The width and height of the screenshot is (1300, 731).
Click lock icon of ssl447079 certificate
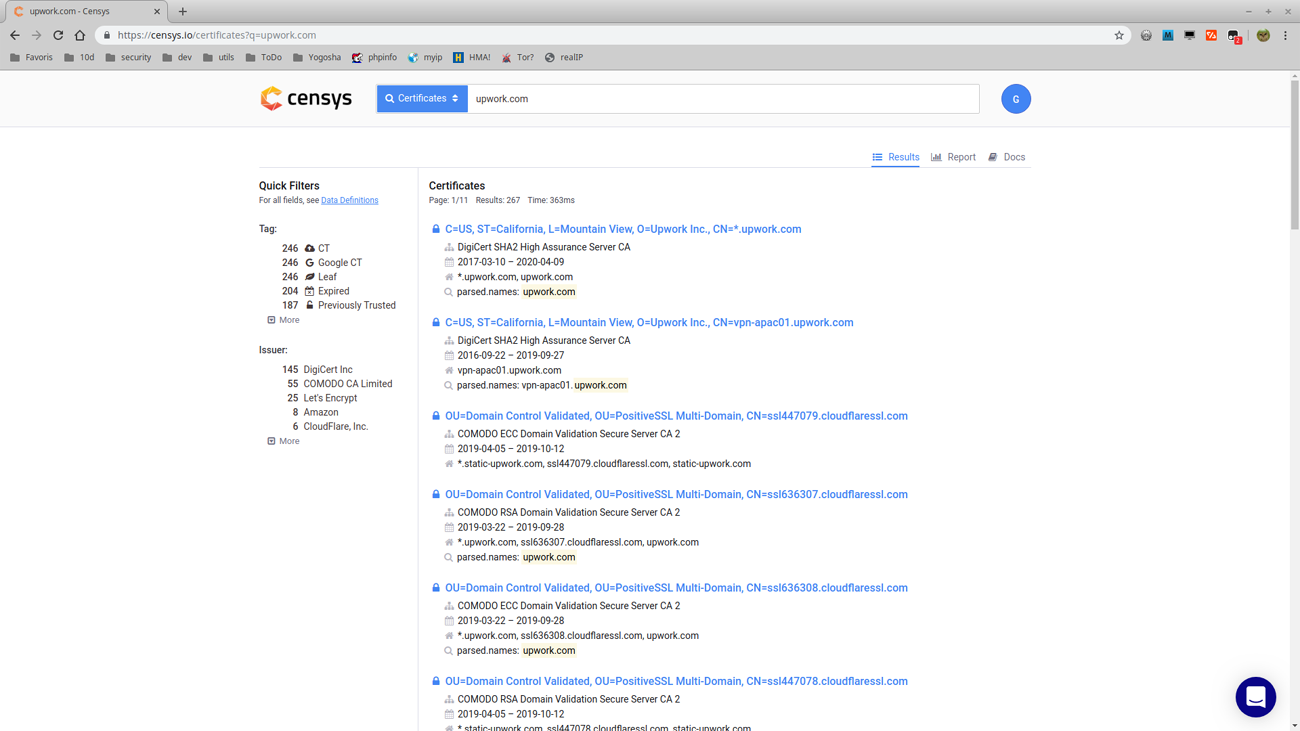point(436,416)
